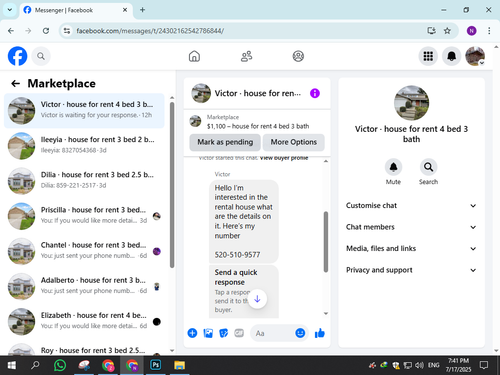Open the tab search dropdown in Chrome

tap(10, 10)
